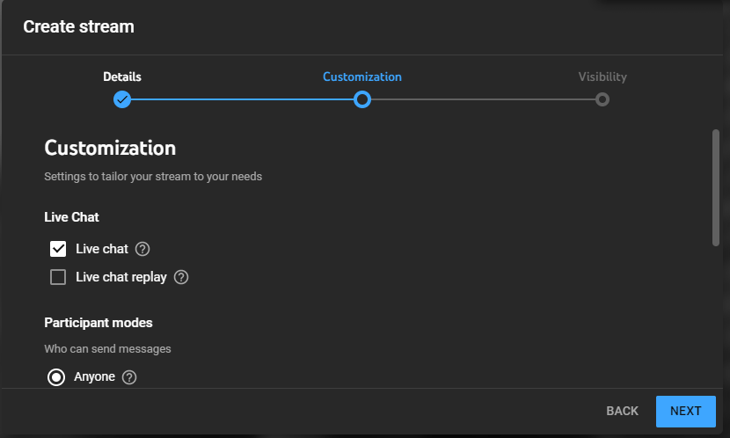Viewport: 730px width, 438px height.
Task: Open the help icon next to Live chat replay
Action: (x=181, y=277)
